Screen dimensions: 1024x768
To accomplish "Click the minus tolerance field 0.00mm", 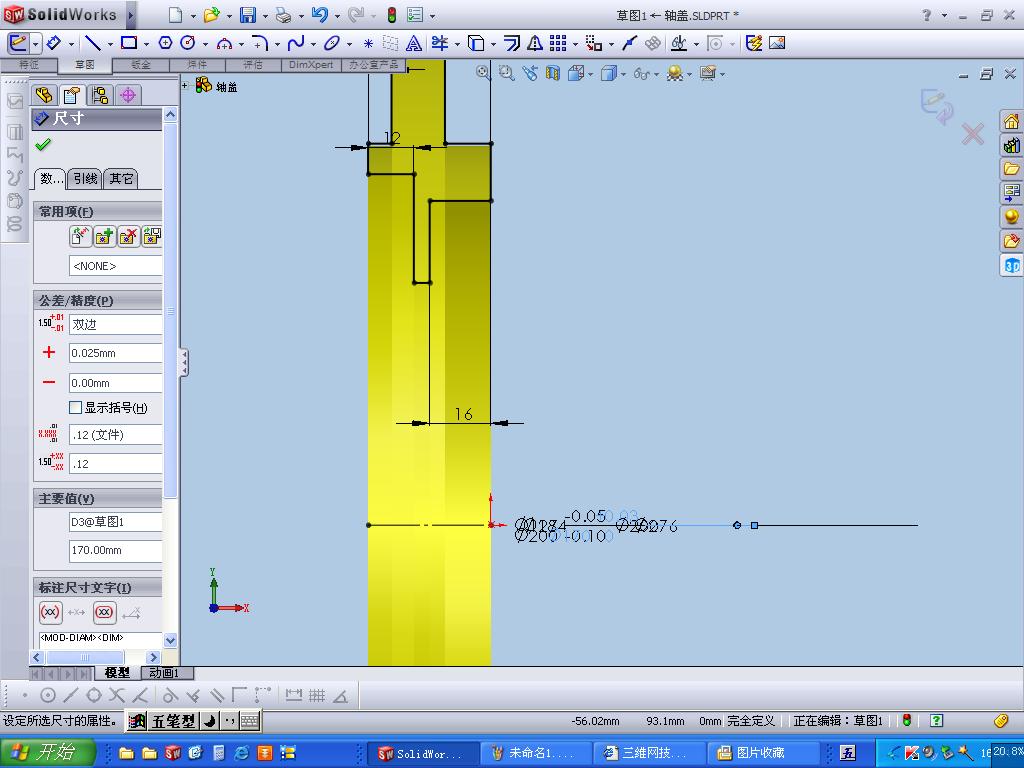I will click(x=116, y=383).
